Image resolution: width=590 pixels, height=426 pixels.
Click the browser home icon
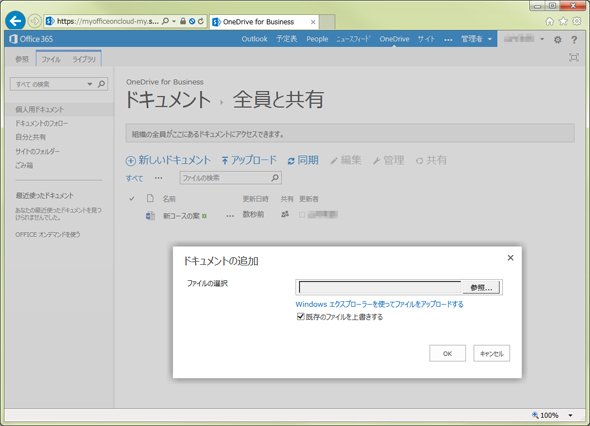(550, 21)
